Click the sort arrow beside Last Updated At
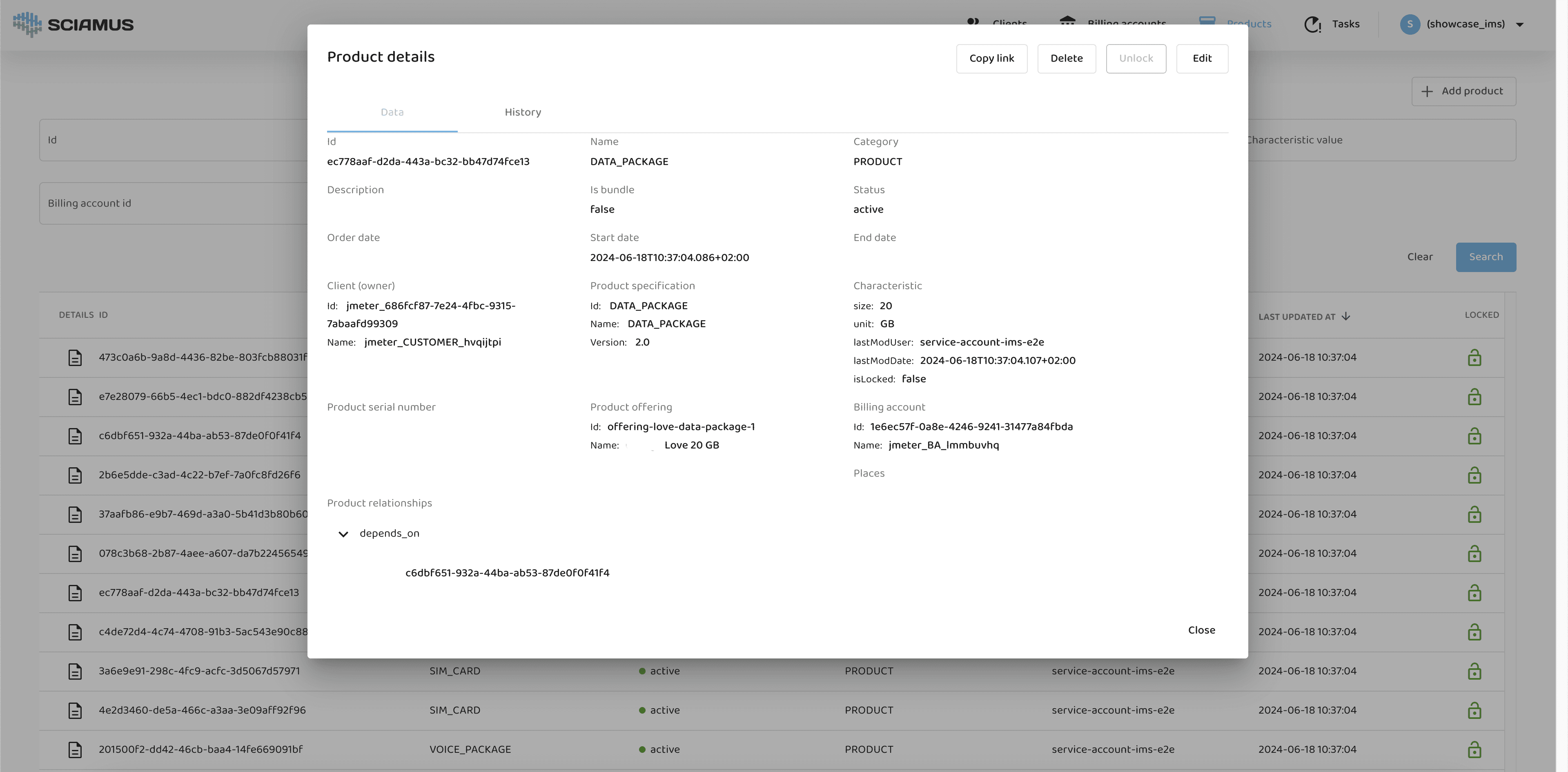Image resolution: width=1568 pixels, height=772 pixels. click(x=1346, y=317)
